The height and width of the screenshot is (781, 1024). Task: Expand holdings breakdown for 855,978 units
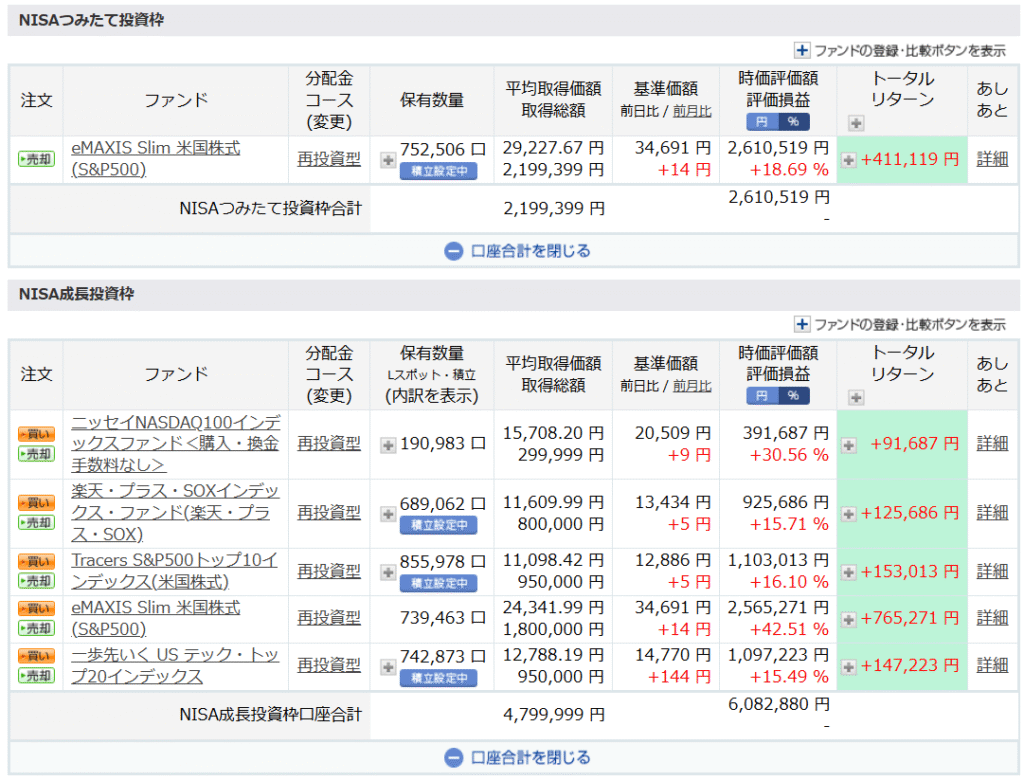pyautogui.click(x=388, y=572)
